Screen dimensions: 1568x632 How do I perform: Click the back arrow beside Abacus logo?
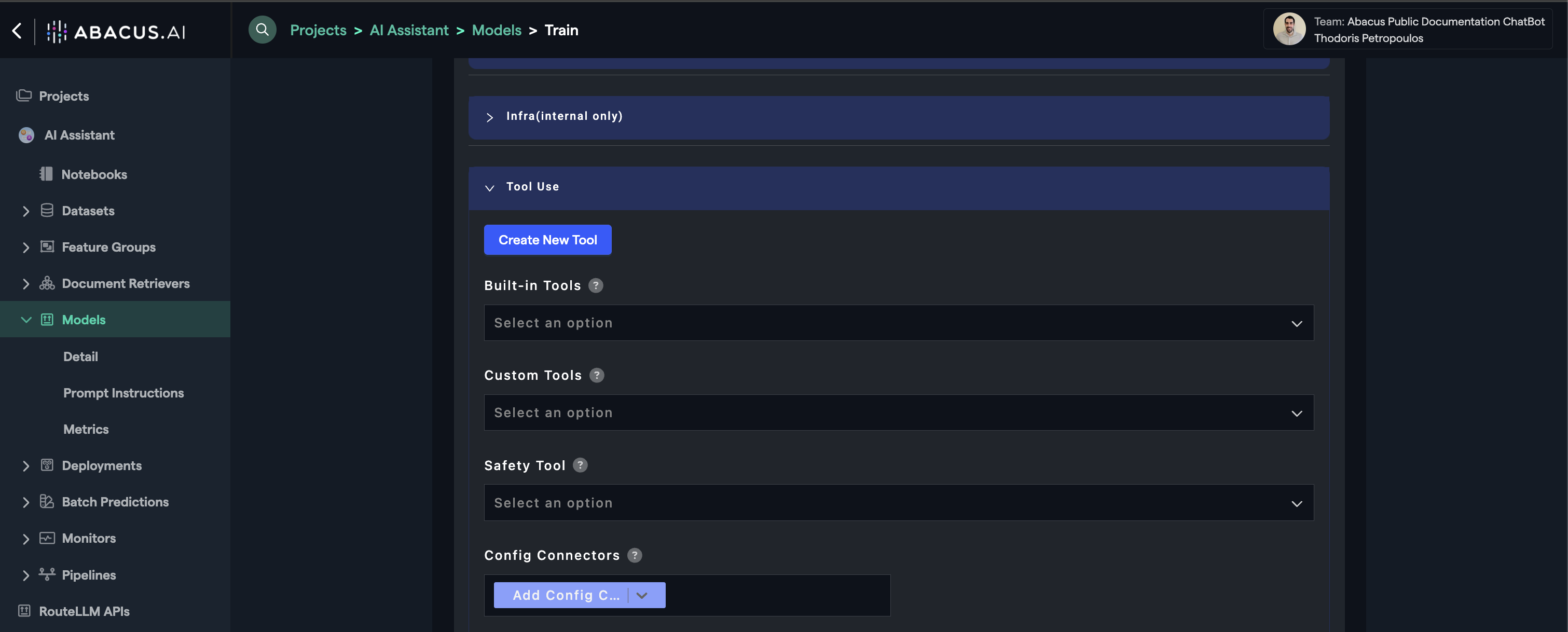pos(17,31)
